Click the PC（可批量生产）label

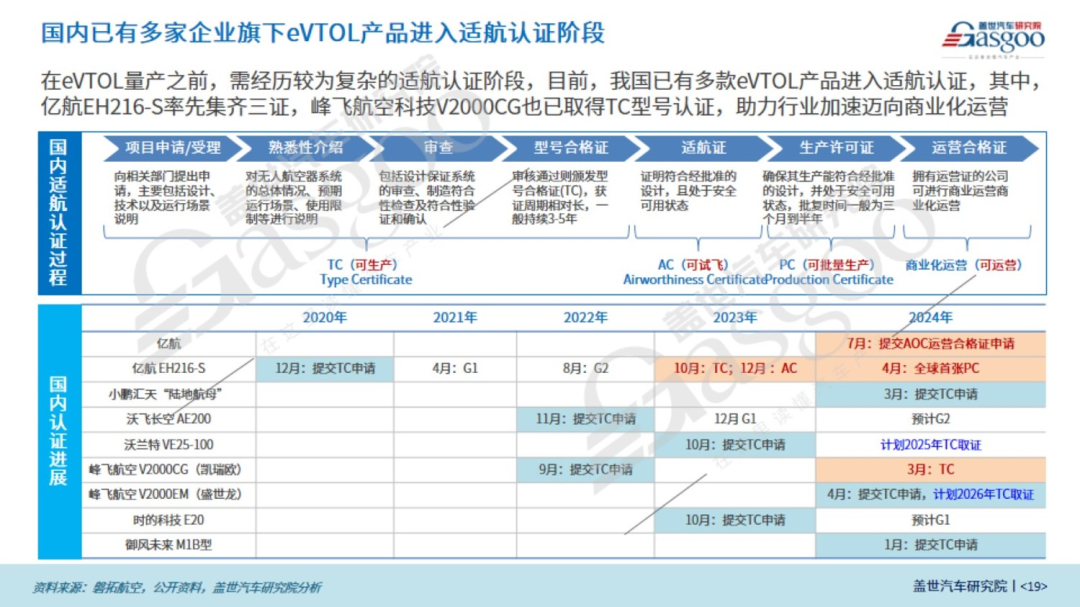[826, 265]
